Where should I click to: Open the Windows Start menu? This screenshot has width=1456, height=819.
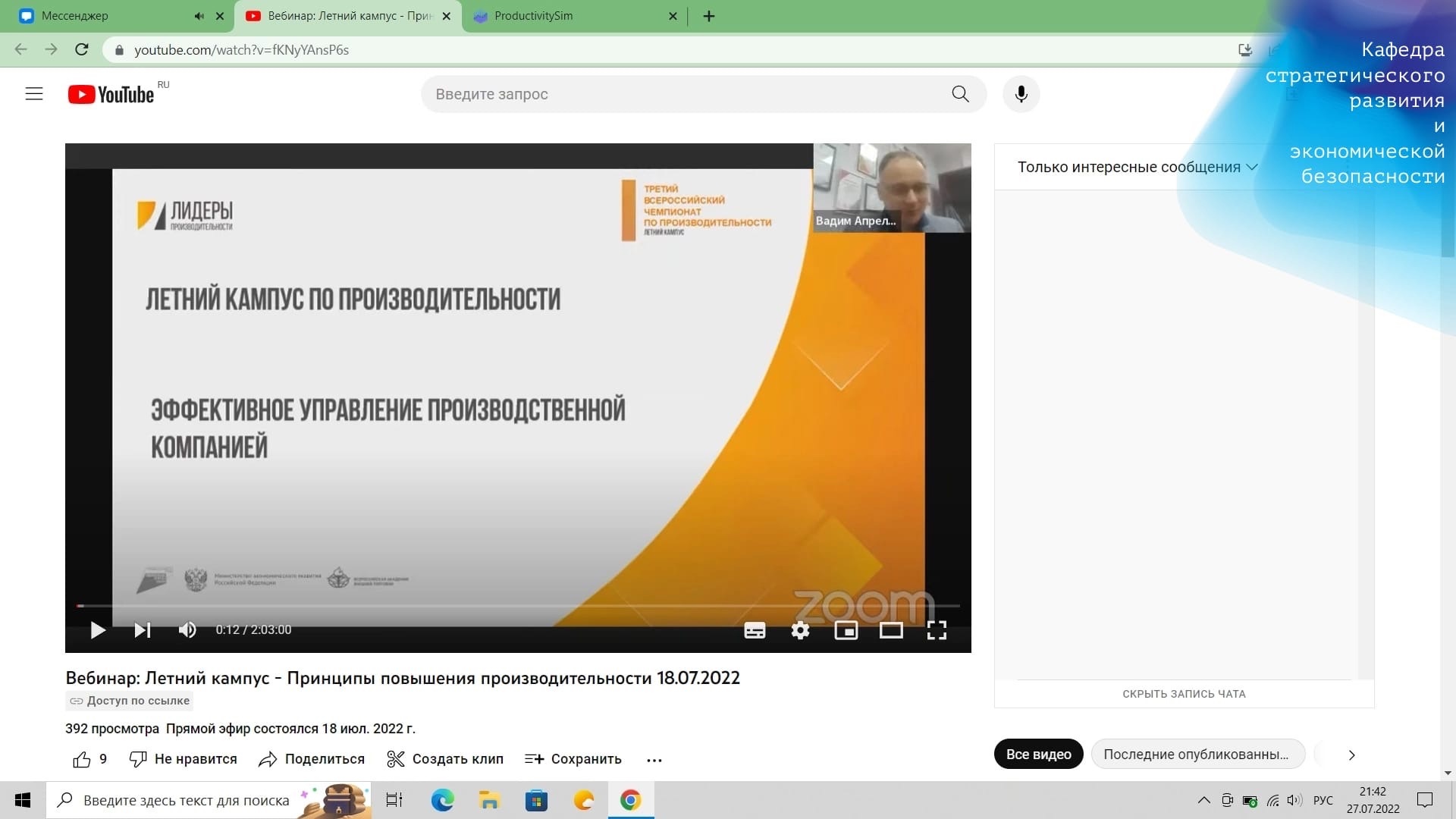(23, 800)
